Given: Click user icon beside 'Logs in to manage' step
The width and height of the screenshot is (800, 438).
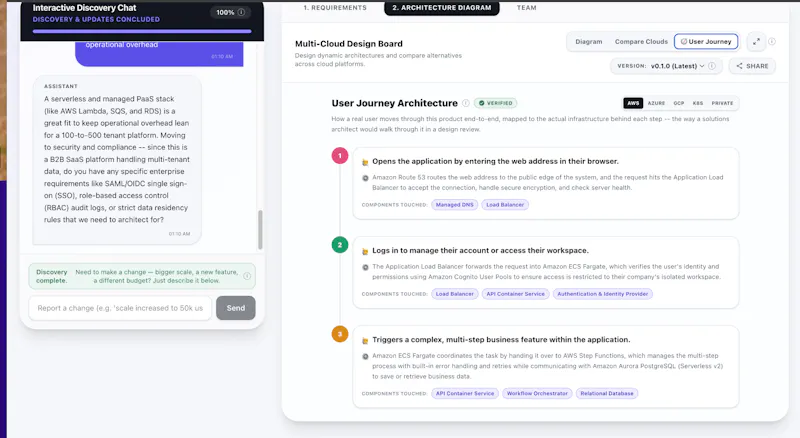Looking at the screenshot, I should [365, 251].
